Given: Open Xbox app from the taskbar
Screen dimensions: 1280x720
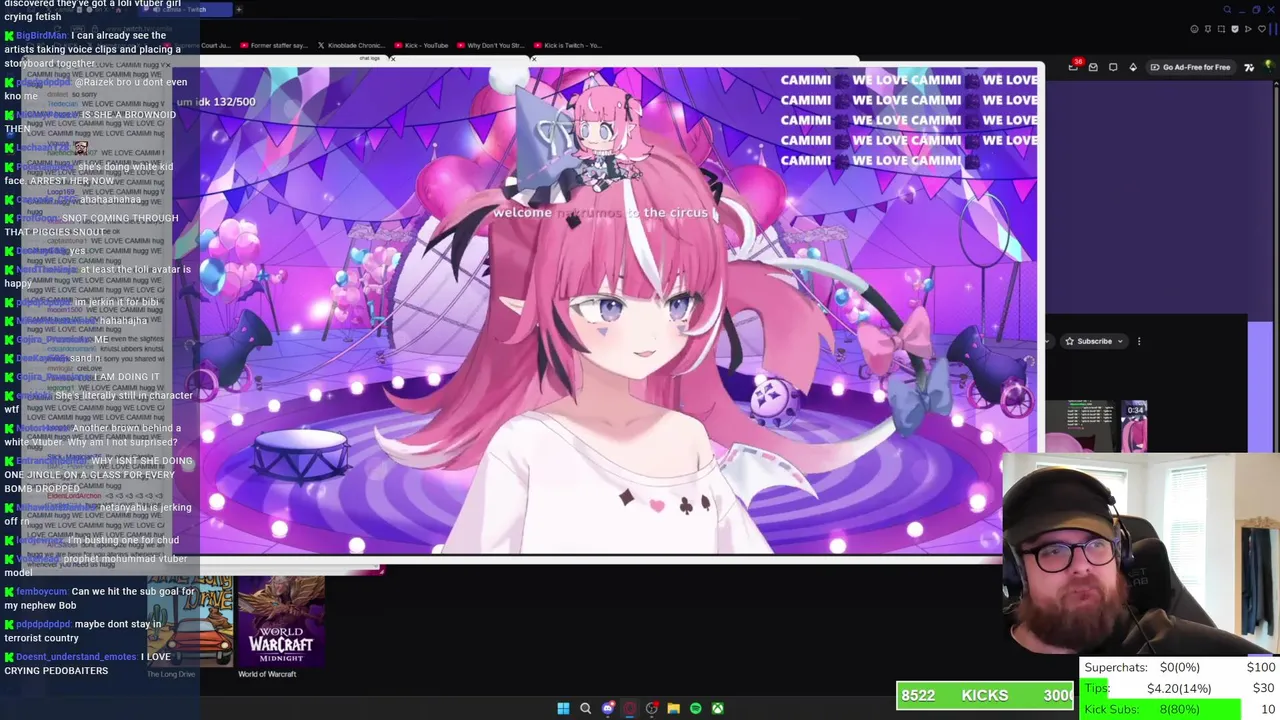Looking at the screenshot, I should (718, 709).
